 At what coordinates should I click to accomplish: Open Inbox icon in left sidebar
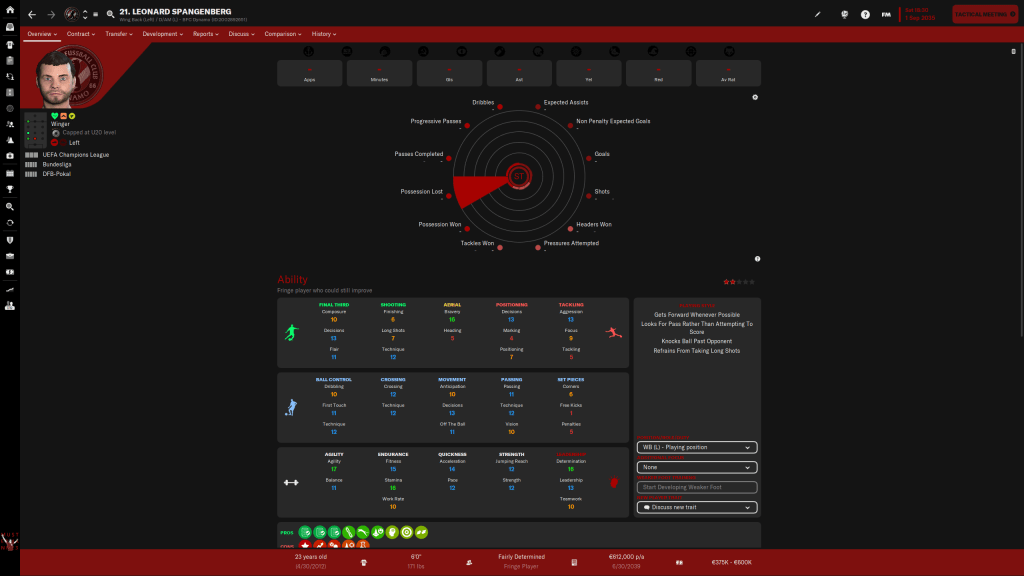9,27
